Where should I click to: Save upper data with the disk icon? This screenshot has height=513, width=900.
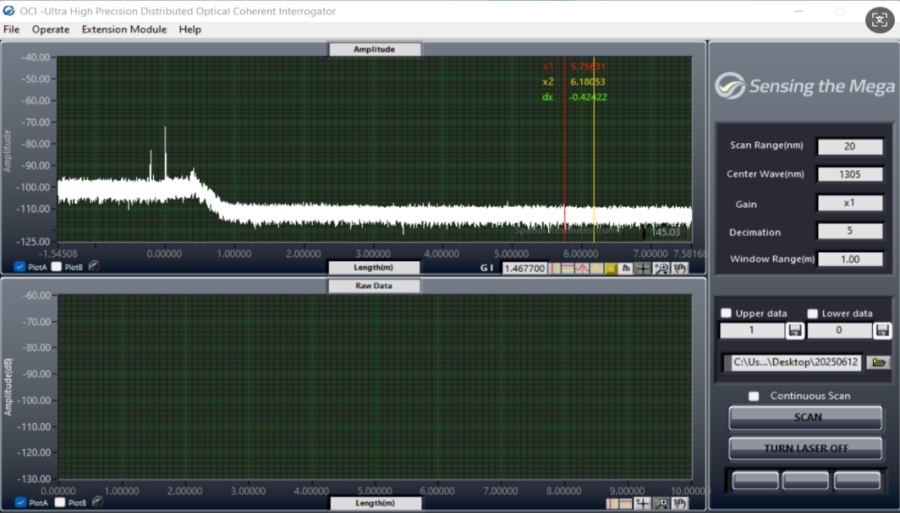[795, 331]
